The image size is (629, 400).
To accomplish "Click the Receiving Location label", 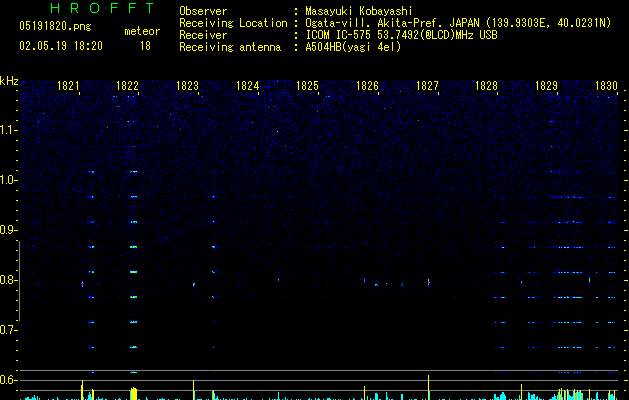I will pyautogui.click(x=233, y=23).
